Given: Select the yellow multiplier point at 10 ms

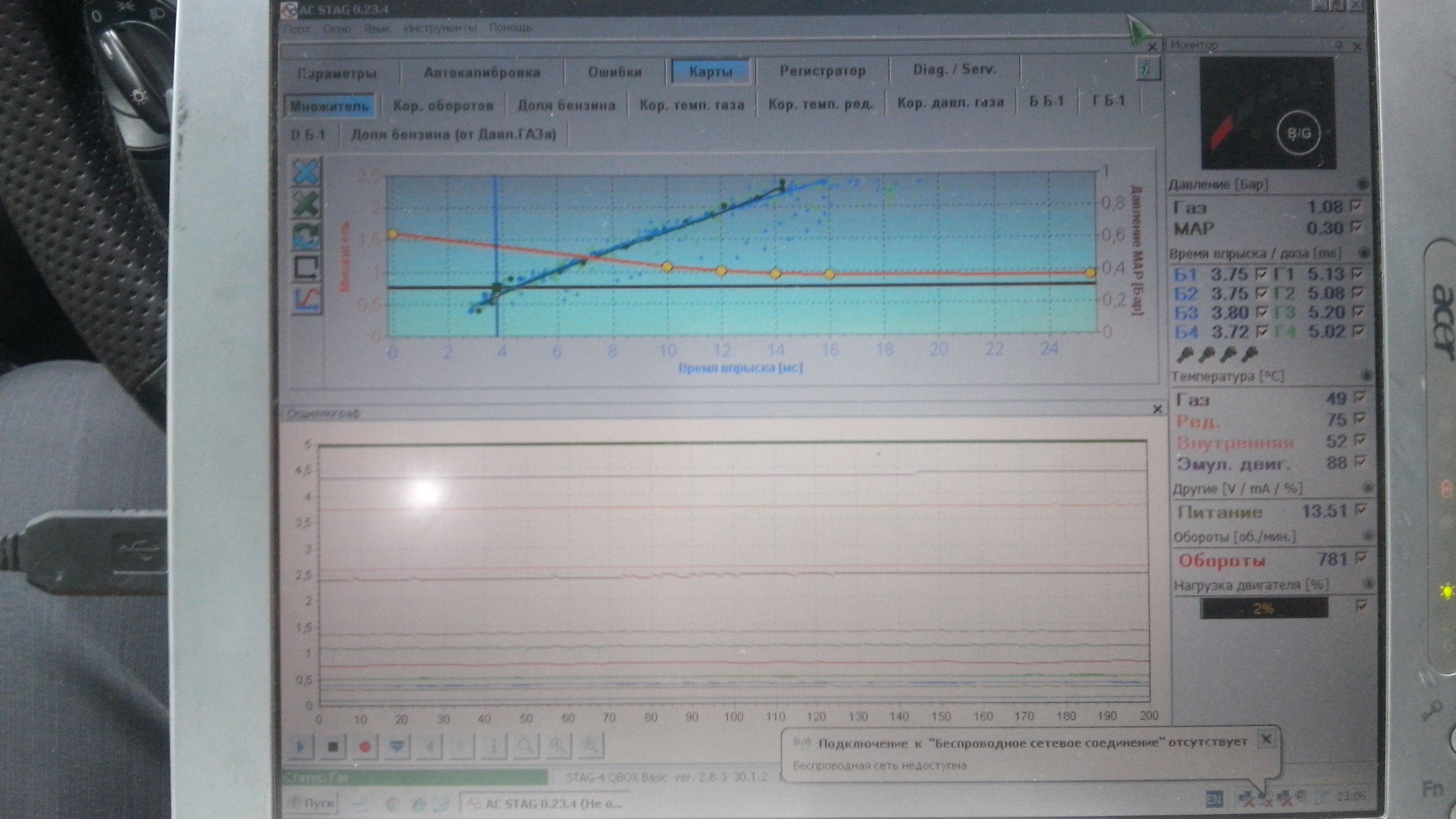Looking at the screenshot, I should click(667, 267).
